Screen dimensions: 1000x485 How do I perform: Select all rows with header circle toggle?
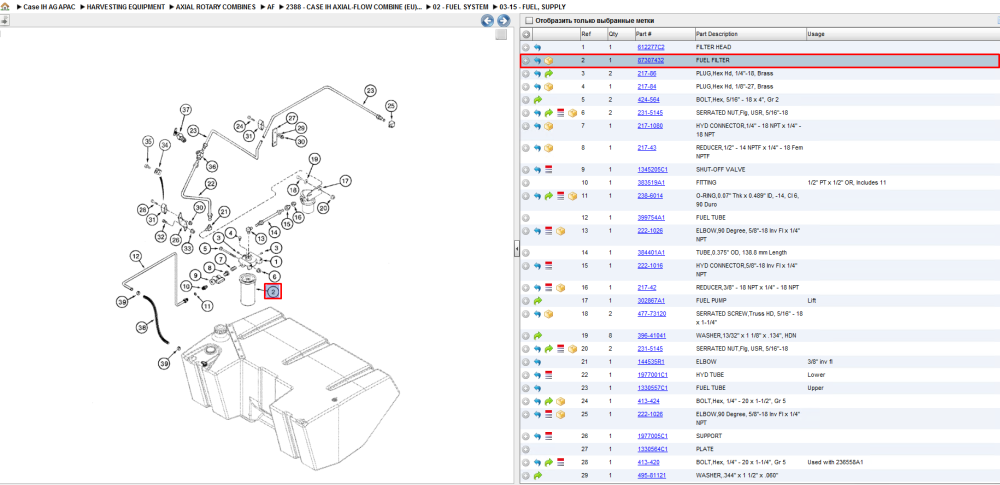[526, 34]
